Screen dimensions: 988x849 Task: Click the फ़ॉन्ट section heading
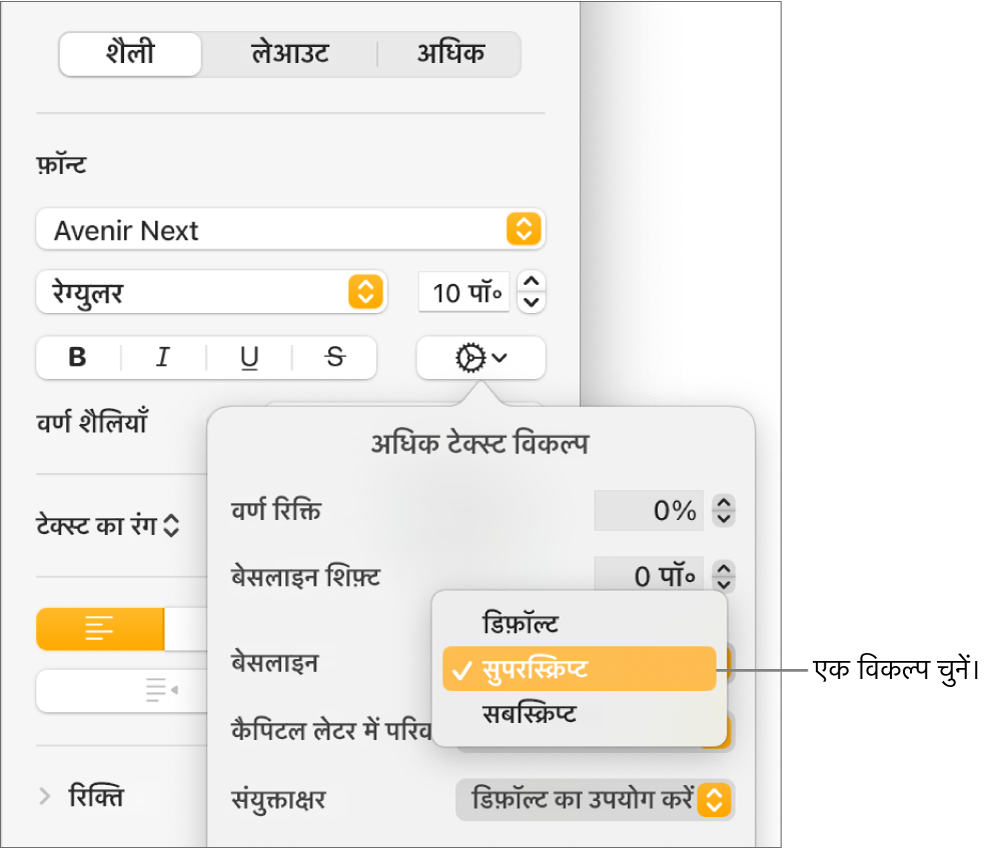[x=61, y=166]
